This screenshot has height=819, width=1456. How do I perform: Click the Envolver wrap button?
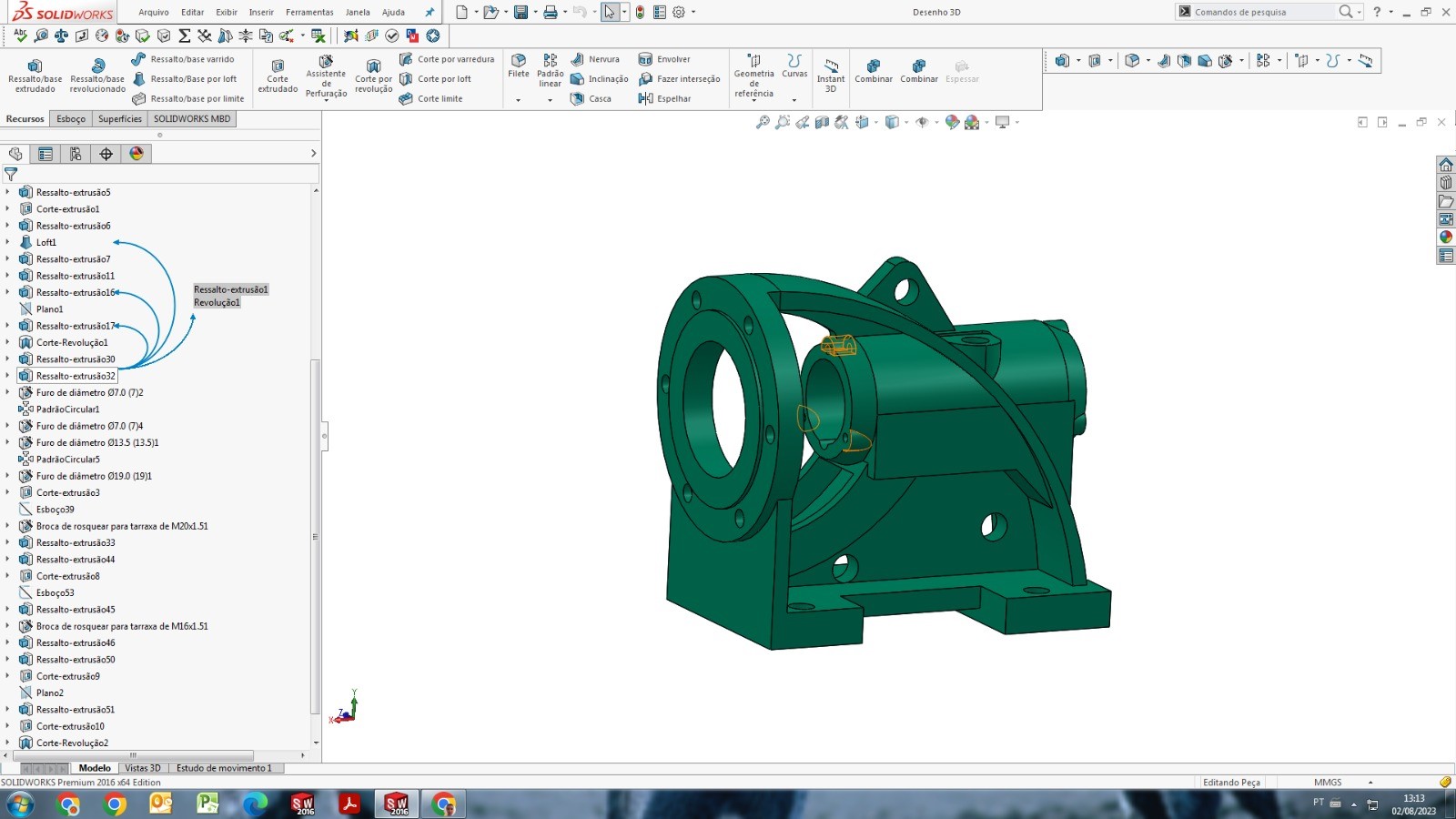click(664, 59)
